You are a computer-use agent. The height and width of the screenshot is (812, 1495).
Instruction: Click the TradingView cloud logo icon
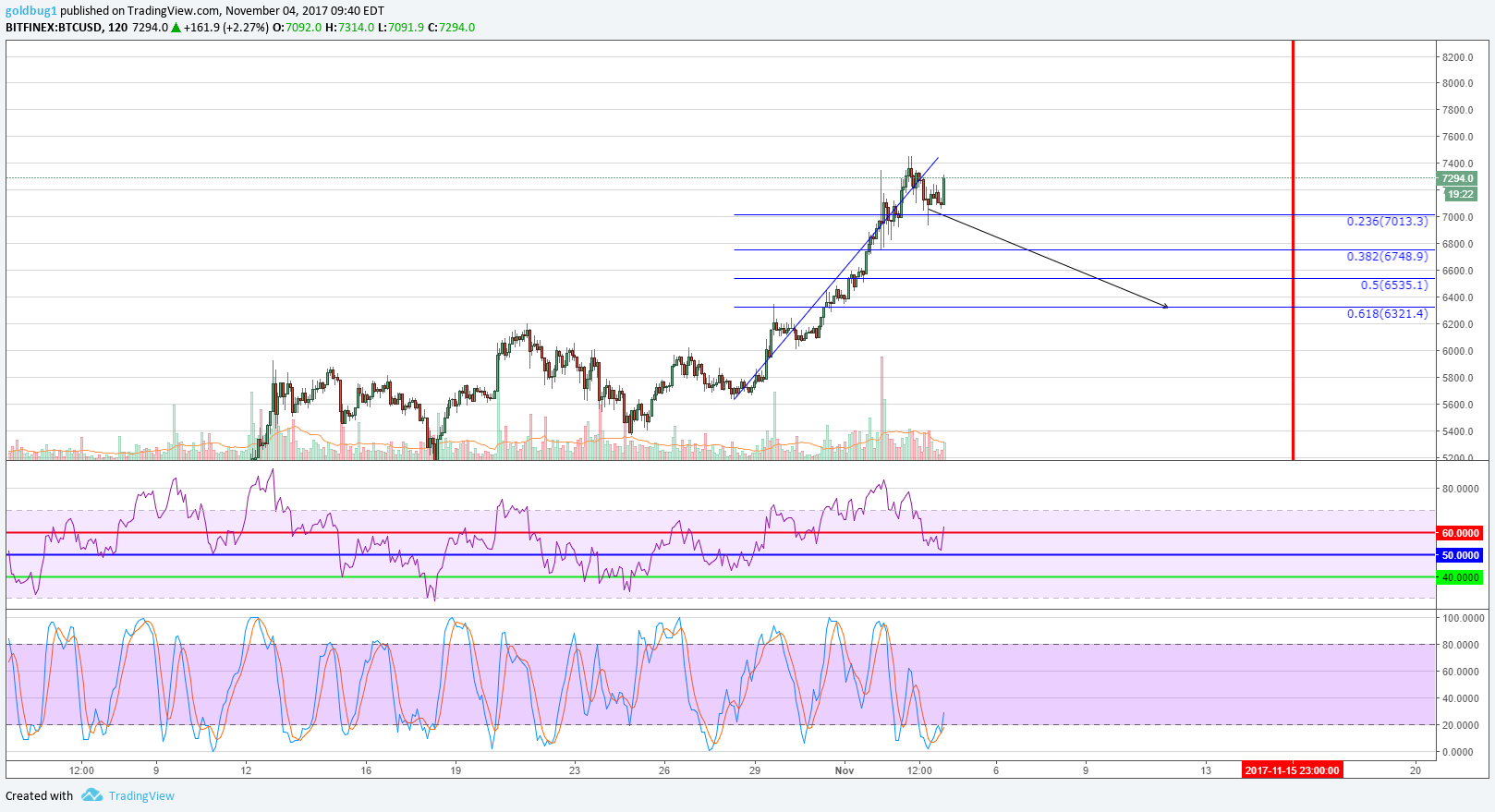(x=91, y=794)
